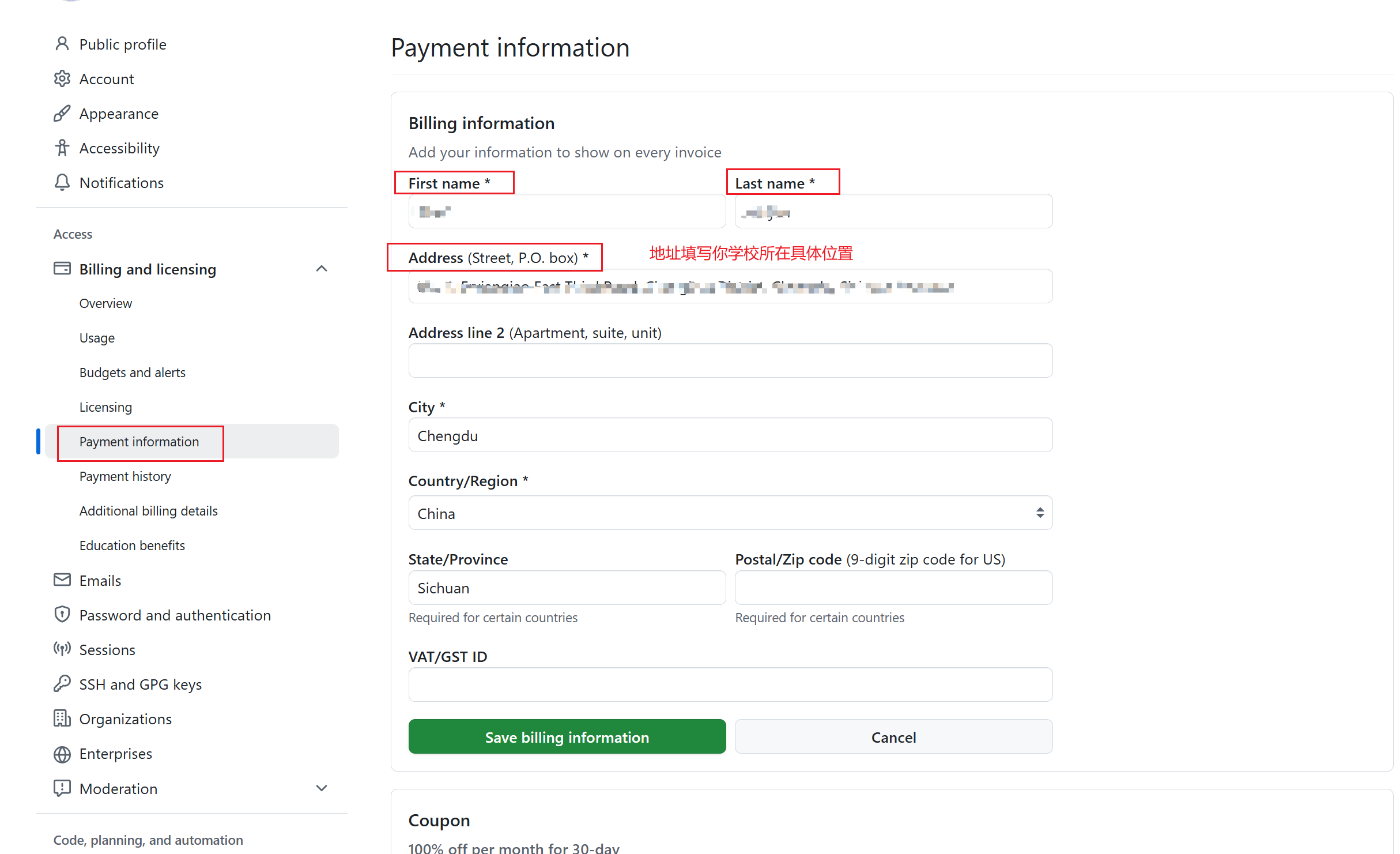Open Public profile settings via person icon
Viewport: 1400px width, 854px height.
62,44
